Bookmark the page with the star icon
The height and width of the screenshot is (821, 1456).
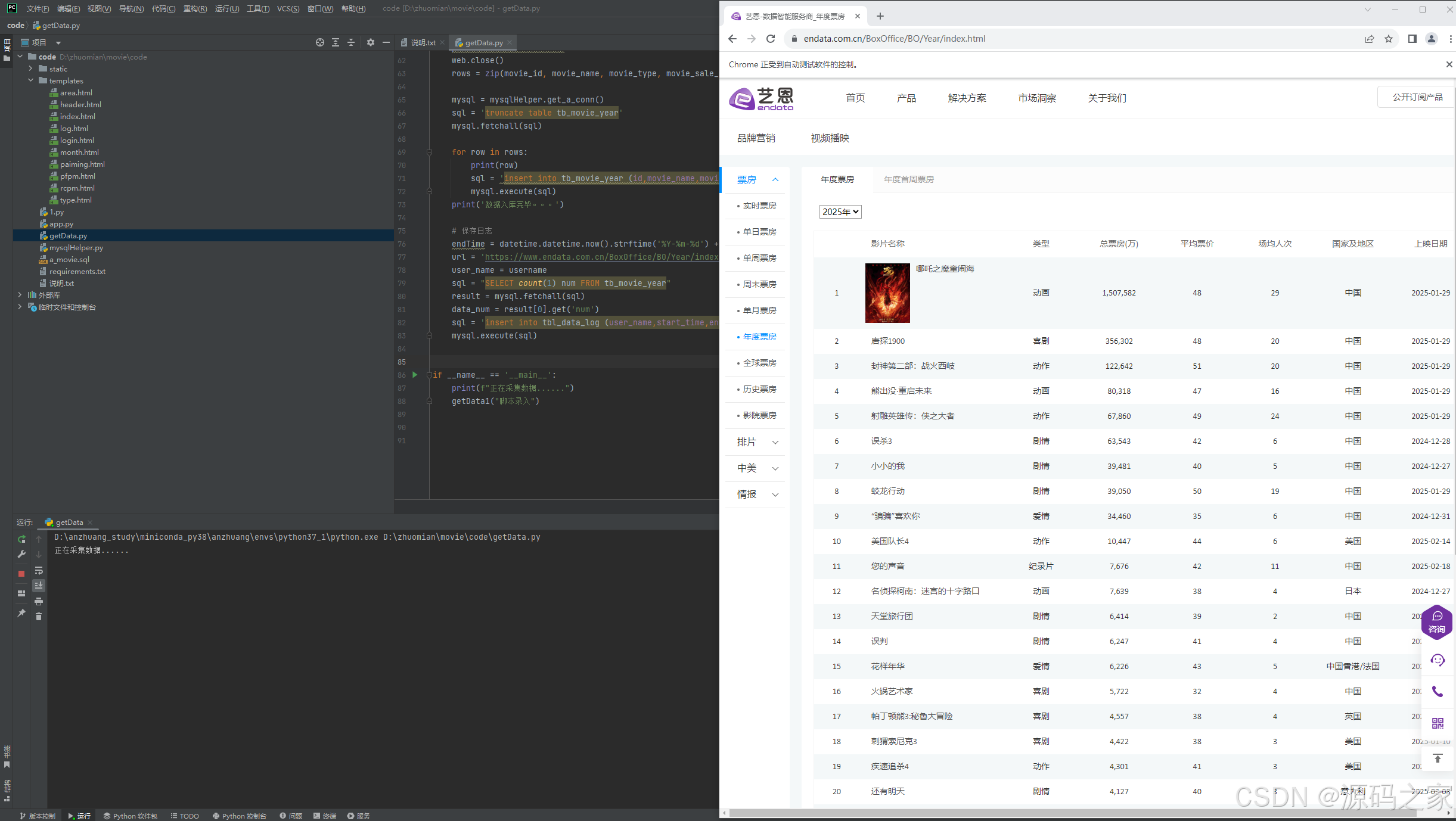point(1389,39)
